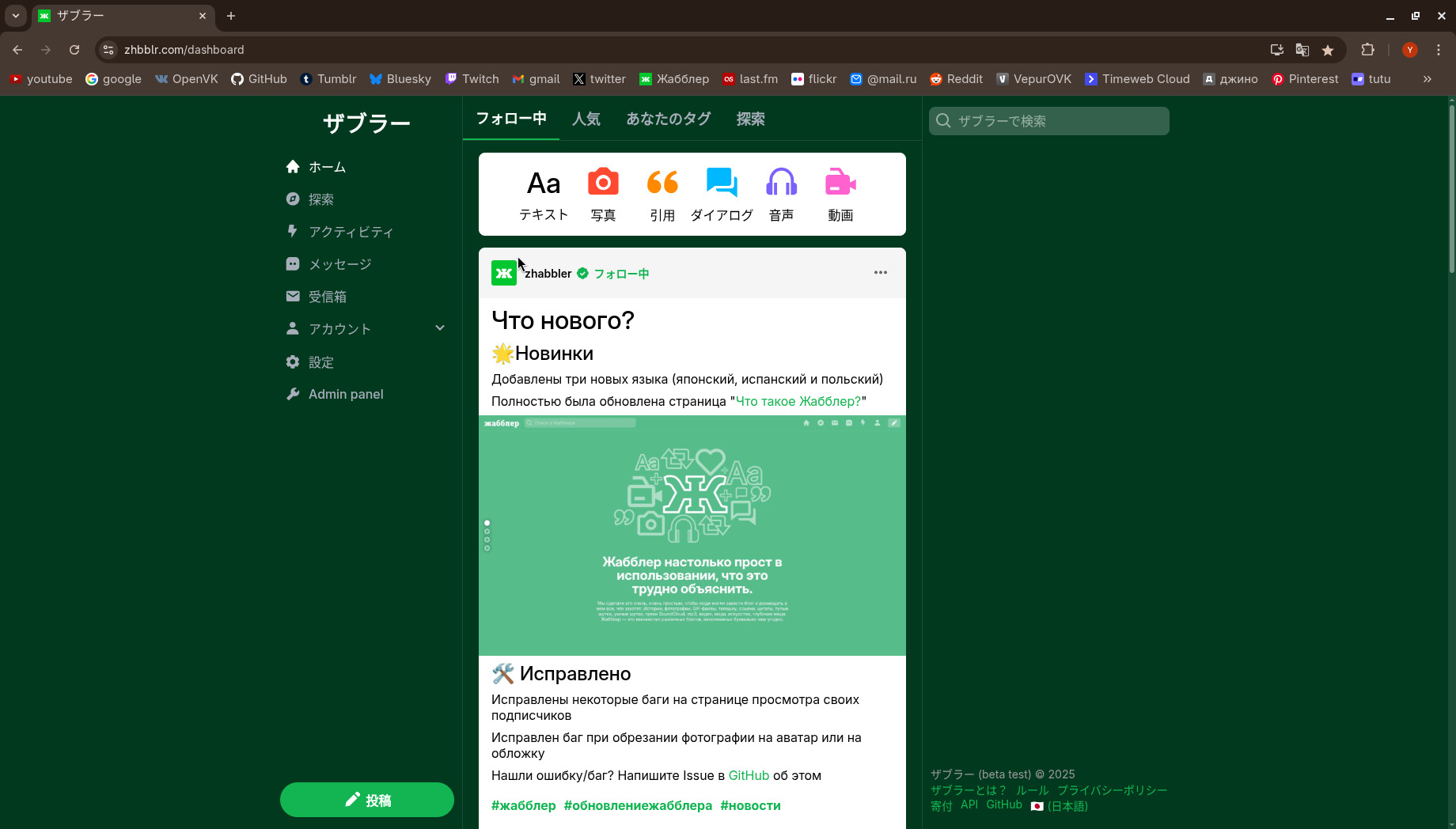Switch to the 人気 tab
The height and width of the screenshot is (829, 1456).
586,119
